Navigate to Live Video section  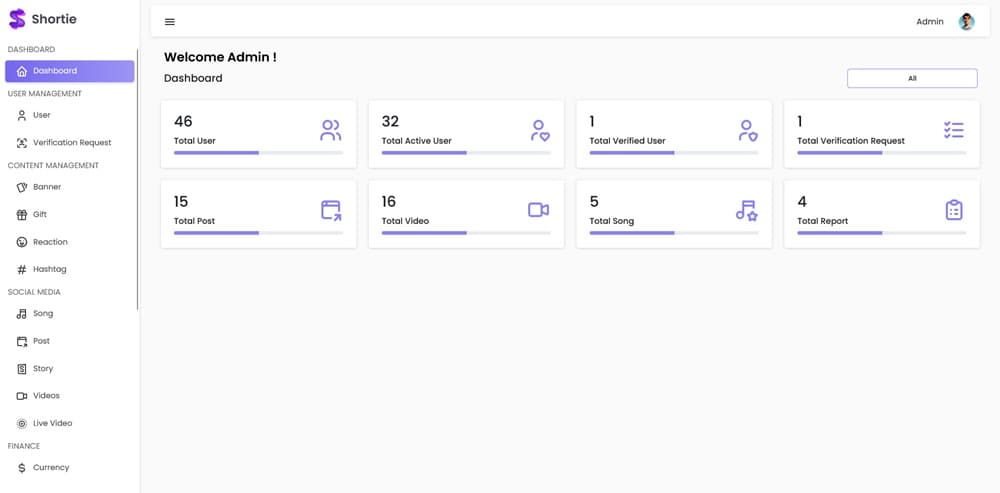pyautogui.click(x=52, y=423)
